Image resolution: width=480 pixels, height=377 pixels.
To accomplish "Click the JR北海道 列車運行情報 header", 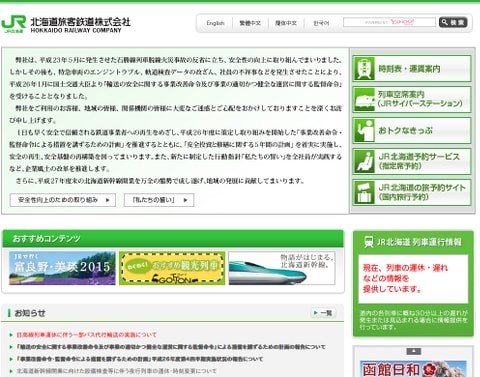I will 413,242.
